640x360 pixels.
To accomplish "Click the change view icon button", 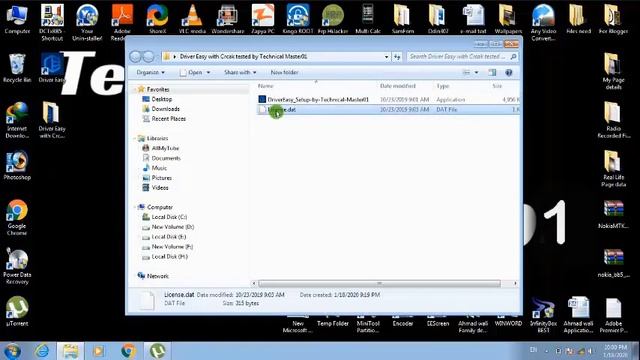I will (x=466, y=73).
